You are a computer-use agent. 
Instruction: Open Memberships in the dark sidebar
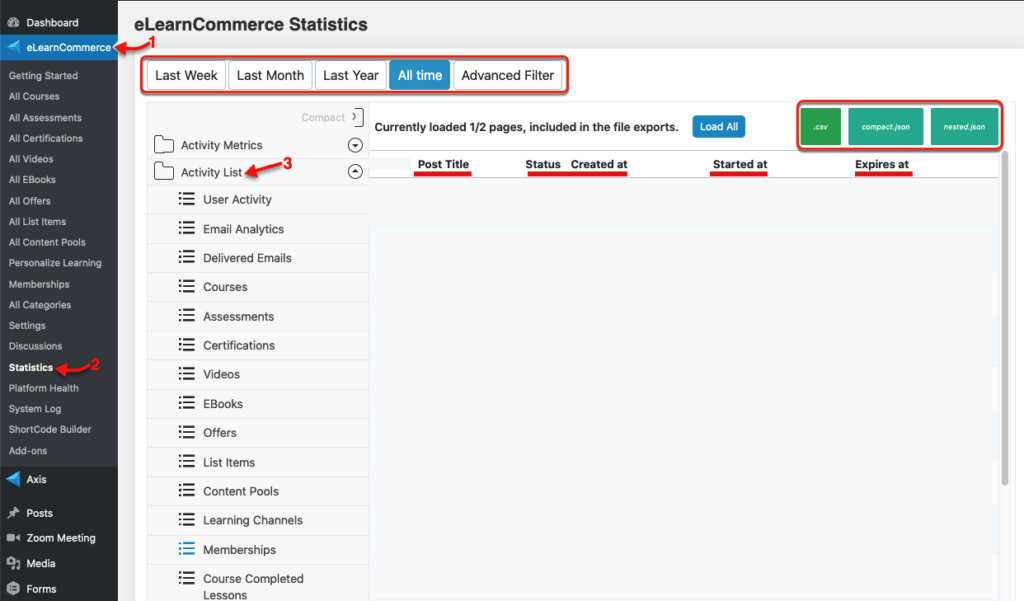(39, 284)
